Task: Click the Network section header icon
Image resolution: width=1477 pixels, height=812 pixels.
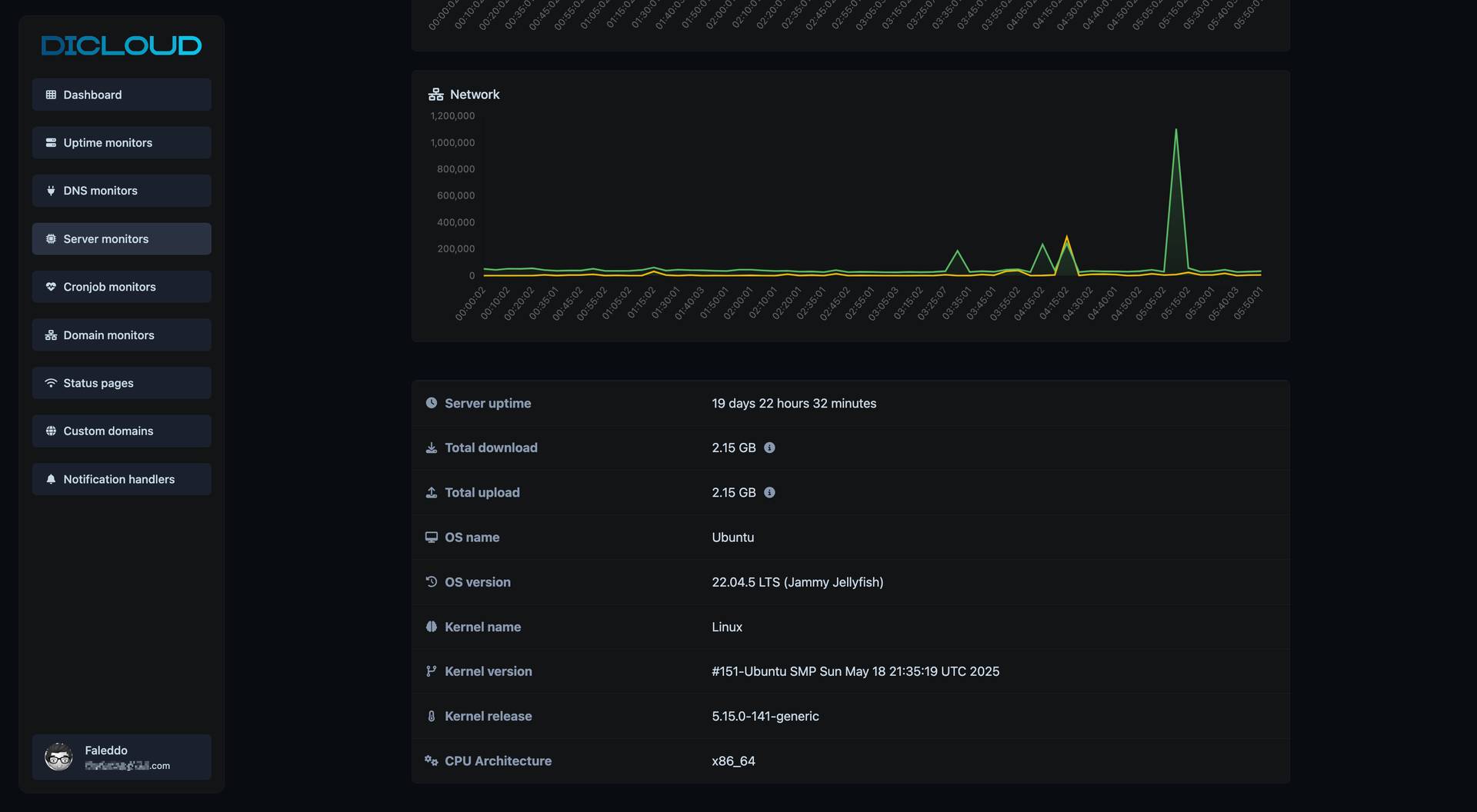Action: click(435, 94)
